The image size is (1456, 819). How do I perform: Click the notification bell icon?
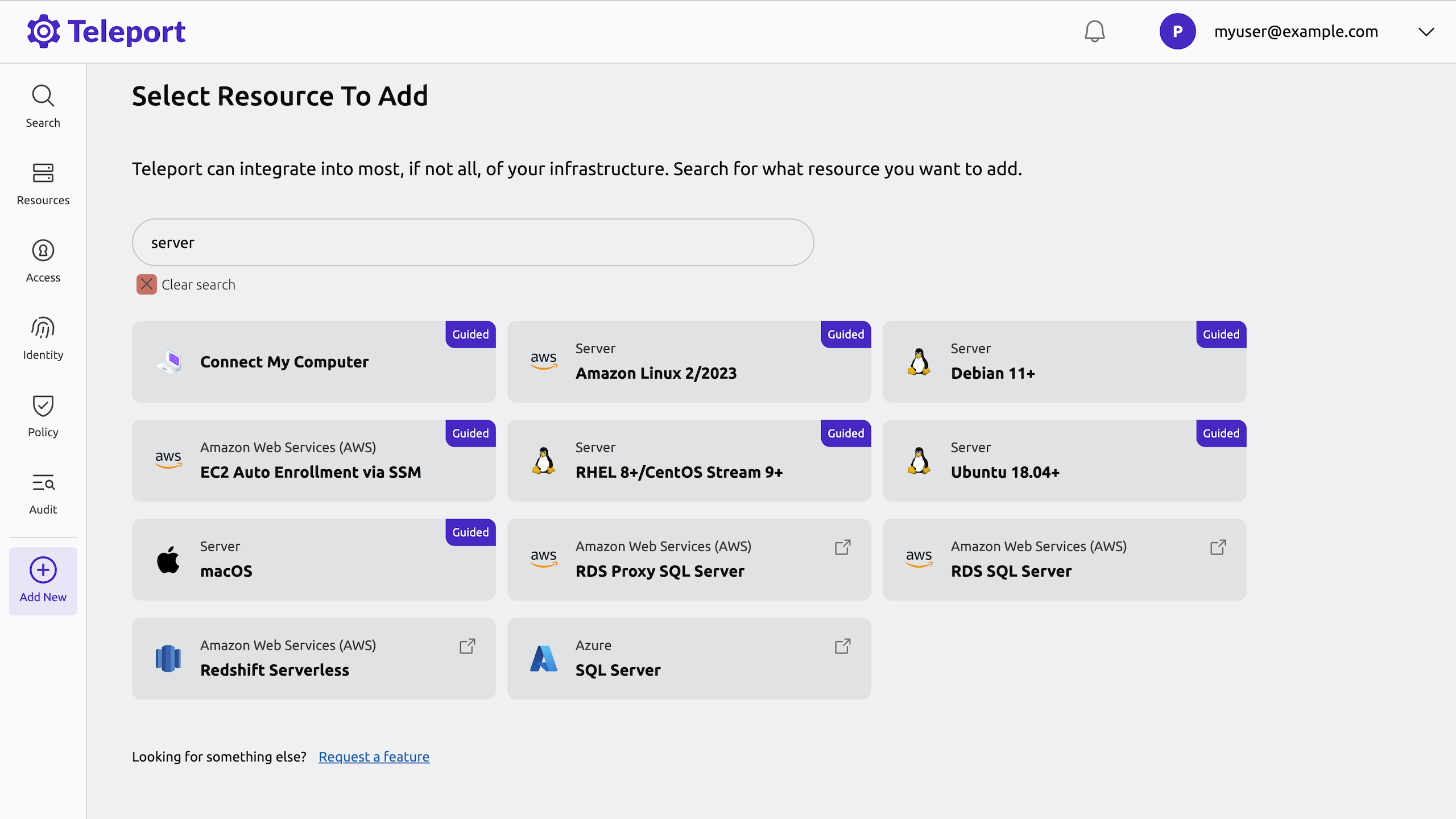coord(1095,31)
